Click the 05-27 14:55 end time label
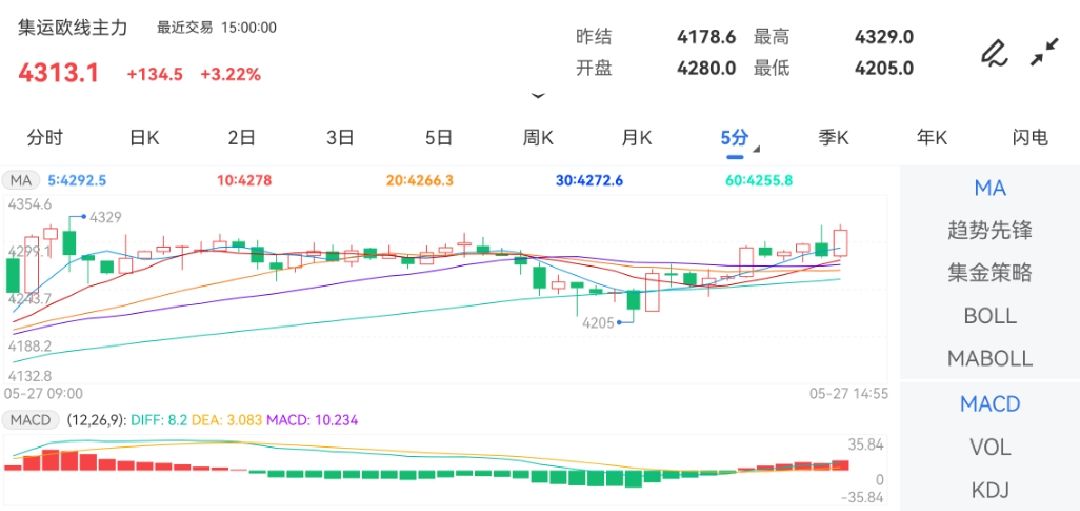1080x511 pixels. [x=848, y=394]
